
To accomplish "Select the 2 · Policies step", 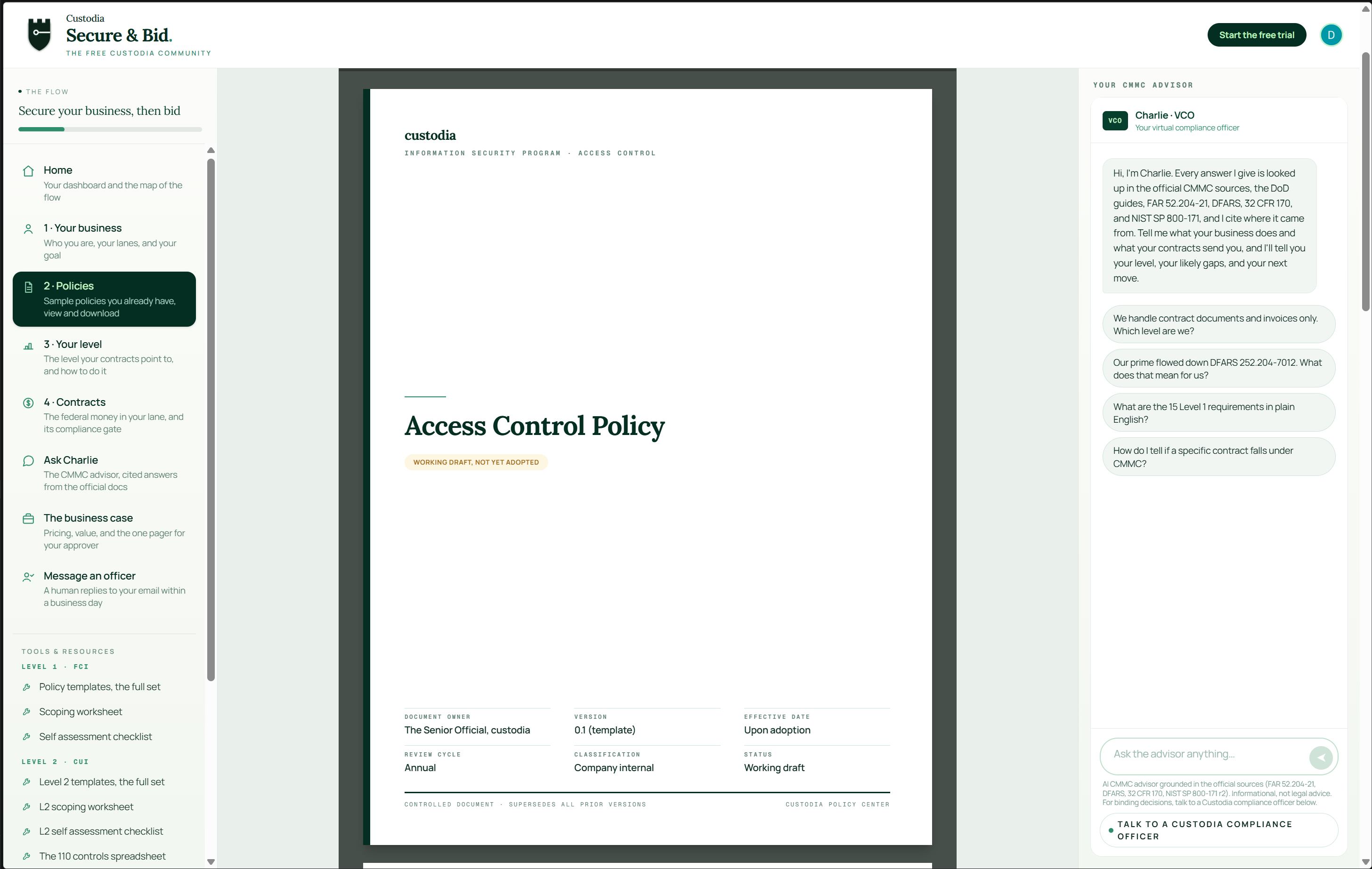I will [x=104, y=299].
